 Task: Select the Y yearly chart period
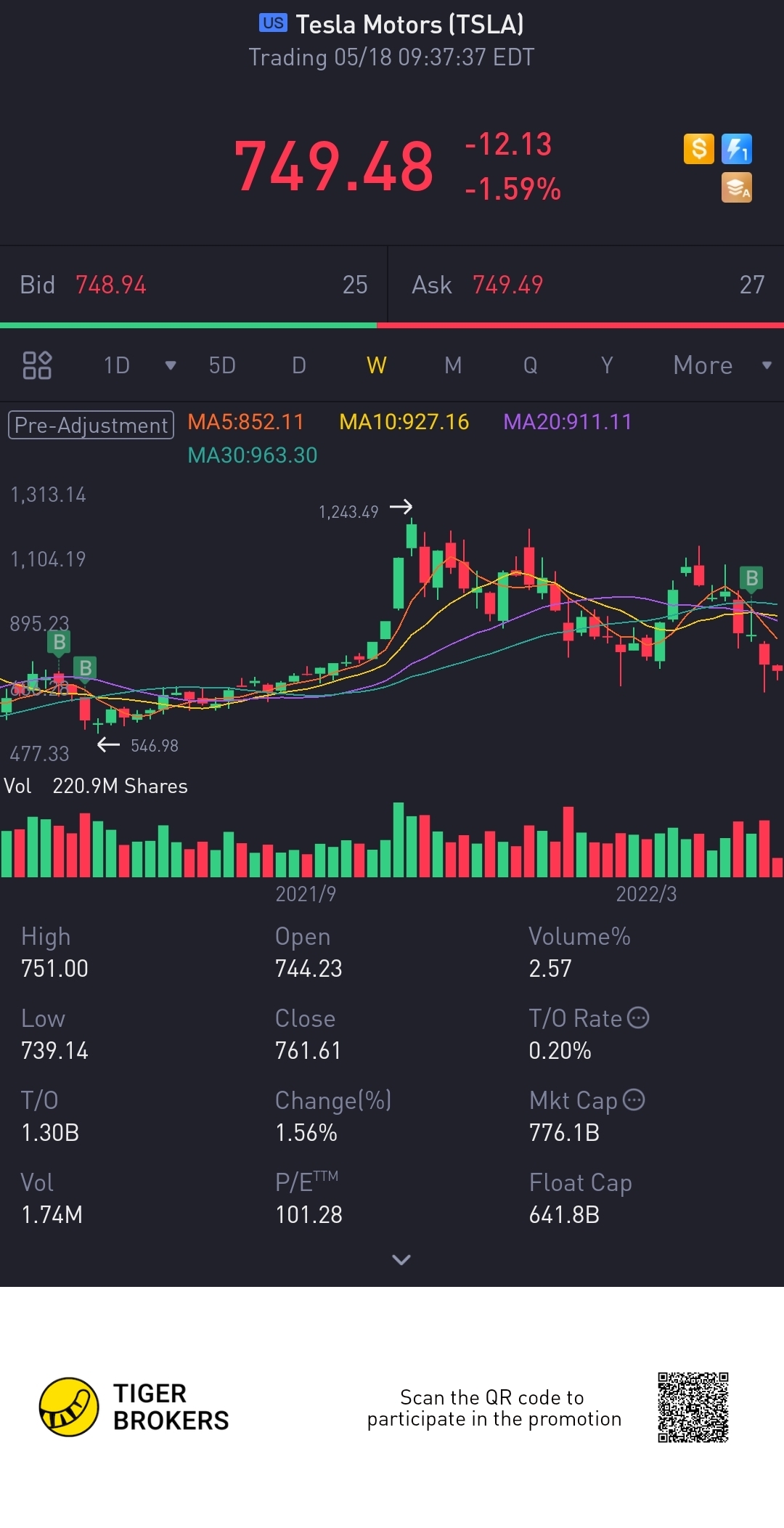[607, 365]
